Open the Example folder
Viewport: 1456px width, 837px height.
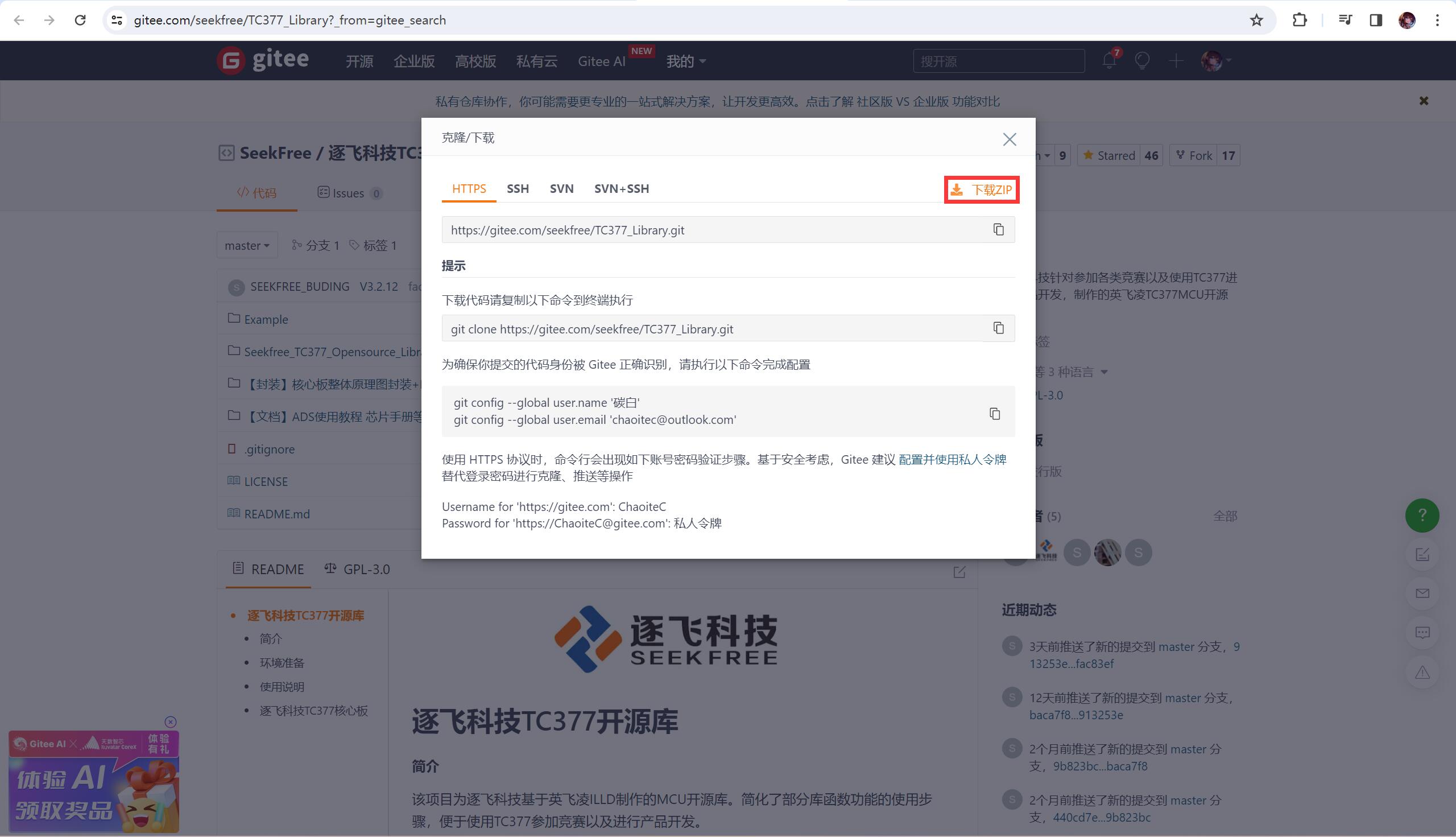(266, 319)
